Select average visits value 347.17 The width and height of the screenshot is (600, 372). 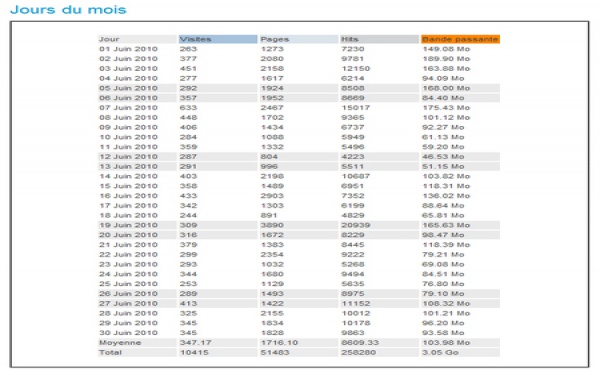(196, 343)
